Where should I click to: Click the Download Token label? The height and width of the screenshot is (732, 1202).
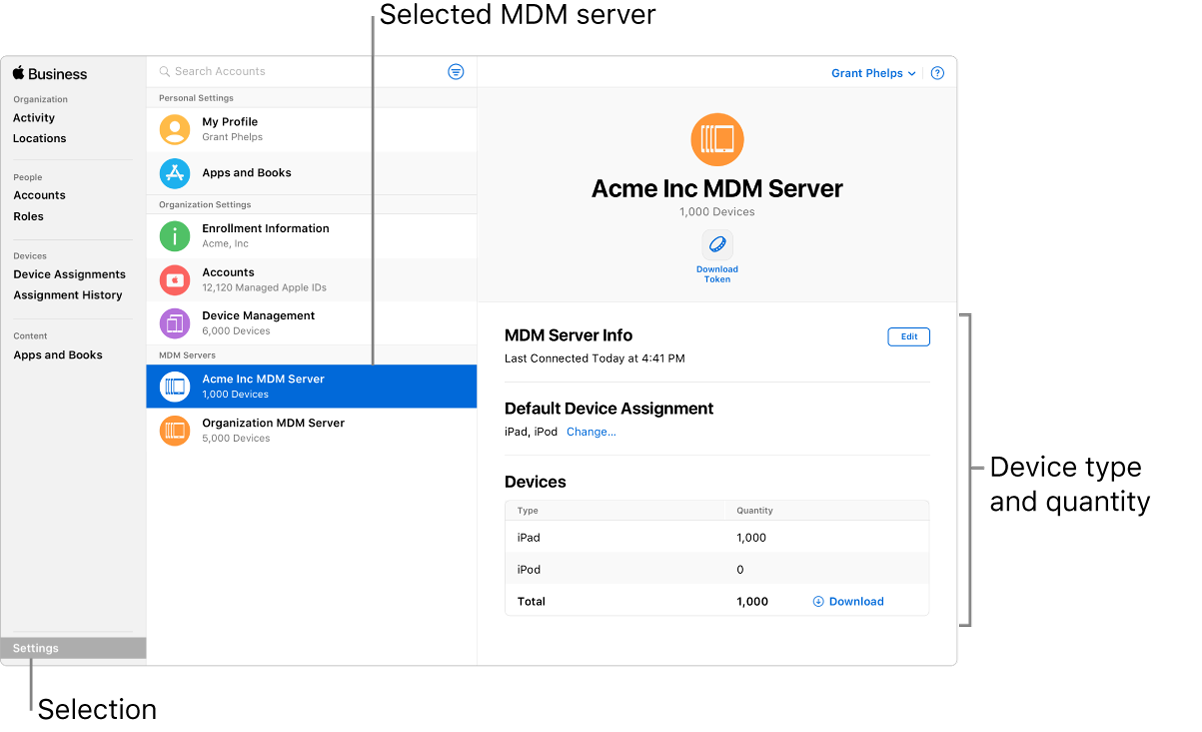click(717, 274)
